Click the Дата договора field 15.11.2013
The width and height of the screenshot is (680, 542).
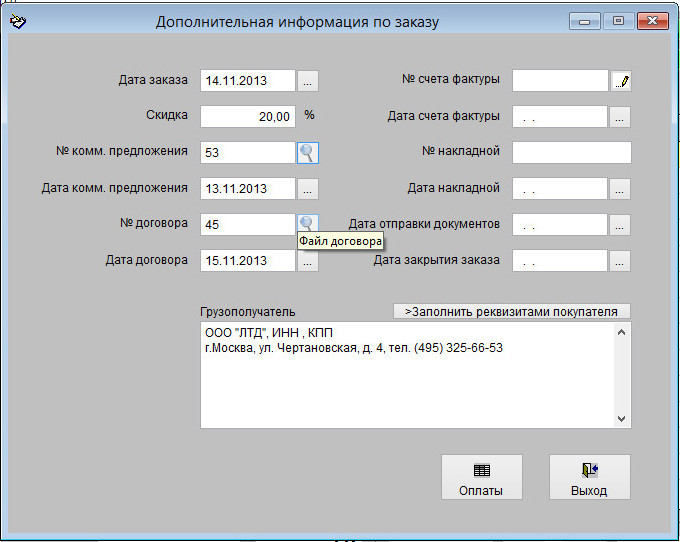[x=248, y=261]
